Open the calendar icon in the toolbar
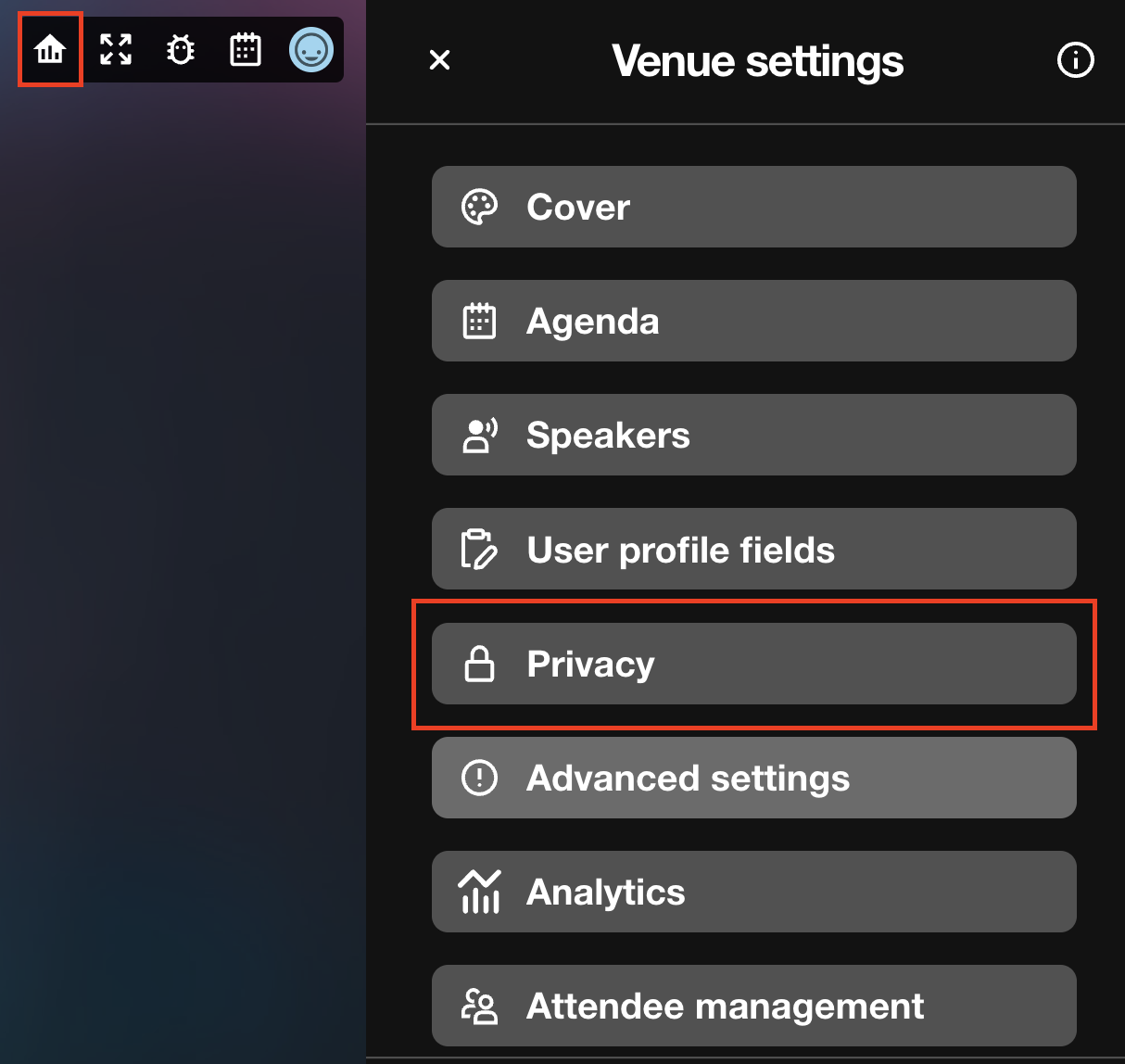Viewport: 1125px width, 1064px height. tap(246, 49)
